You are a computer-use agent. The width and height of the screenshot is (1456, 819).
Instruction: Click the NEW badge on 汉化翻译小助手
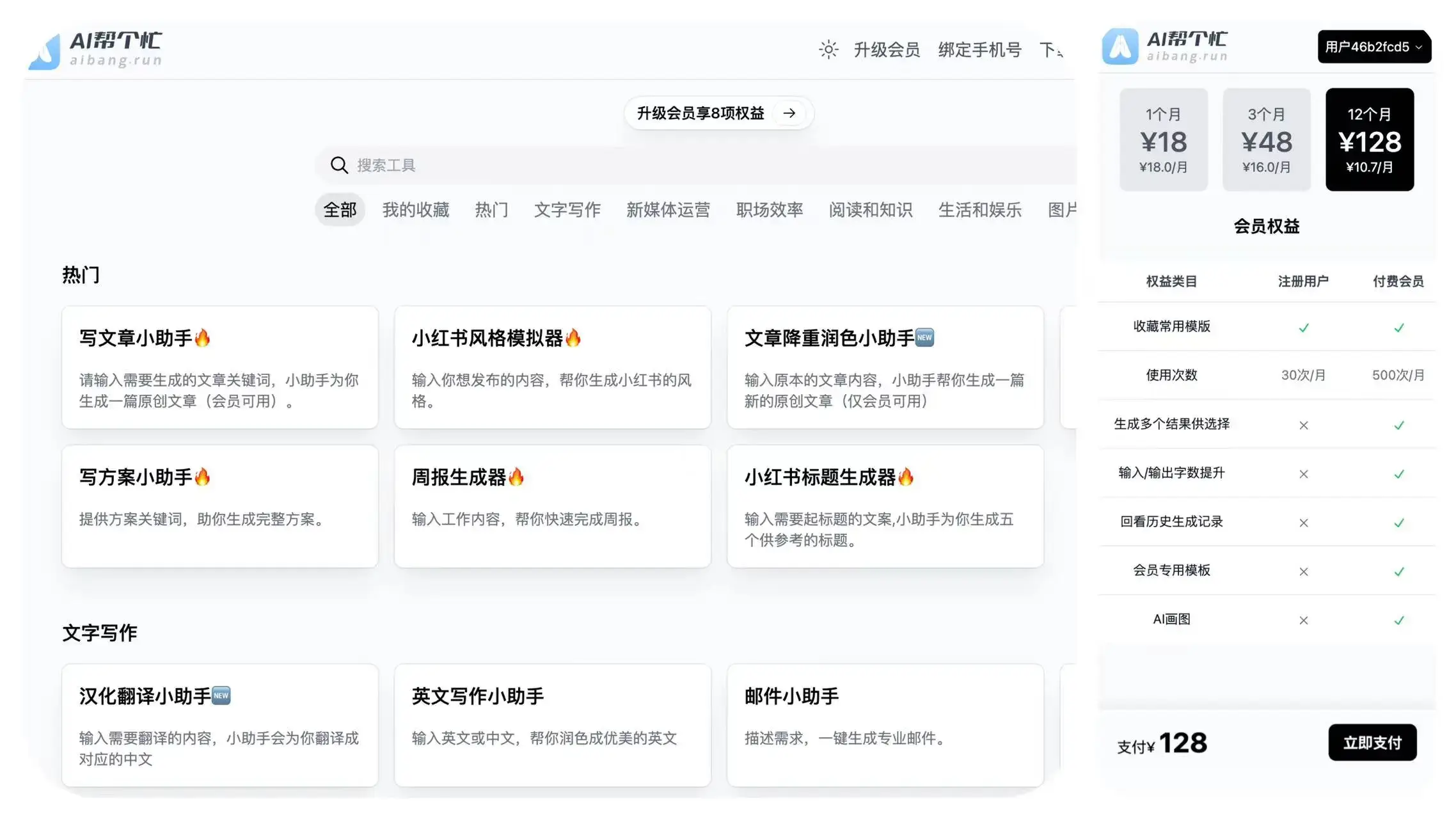[x=221, y=696]
